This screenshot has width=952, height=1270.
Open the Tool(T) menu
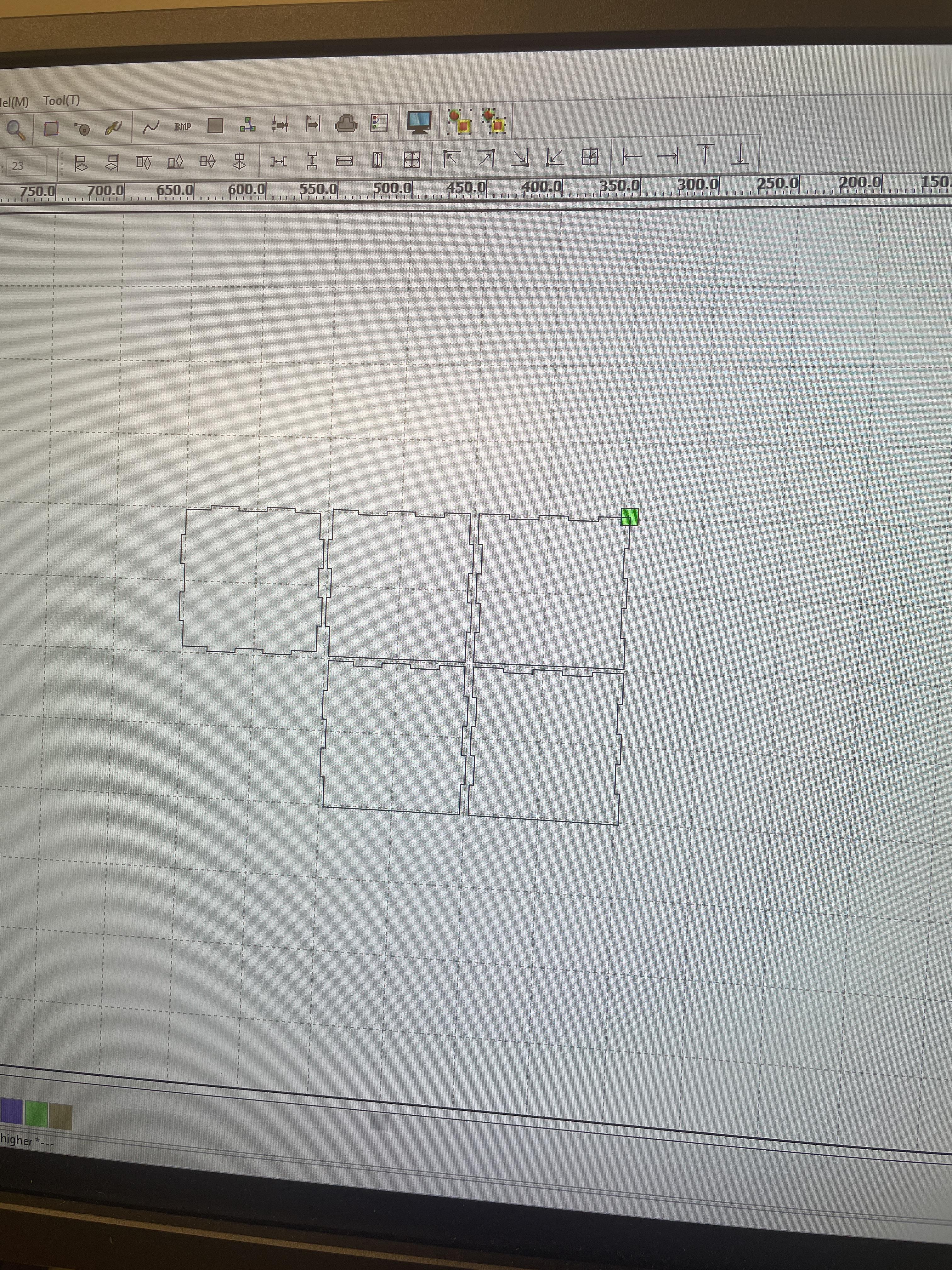(x=61, y=100)
